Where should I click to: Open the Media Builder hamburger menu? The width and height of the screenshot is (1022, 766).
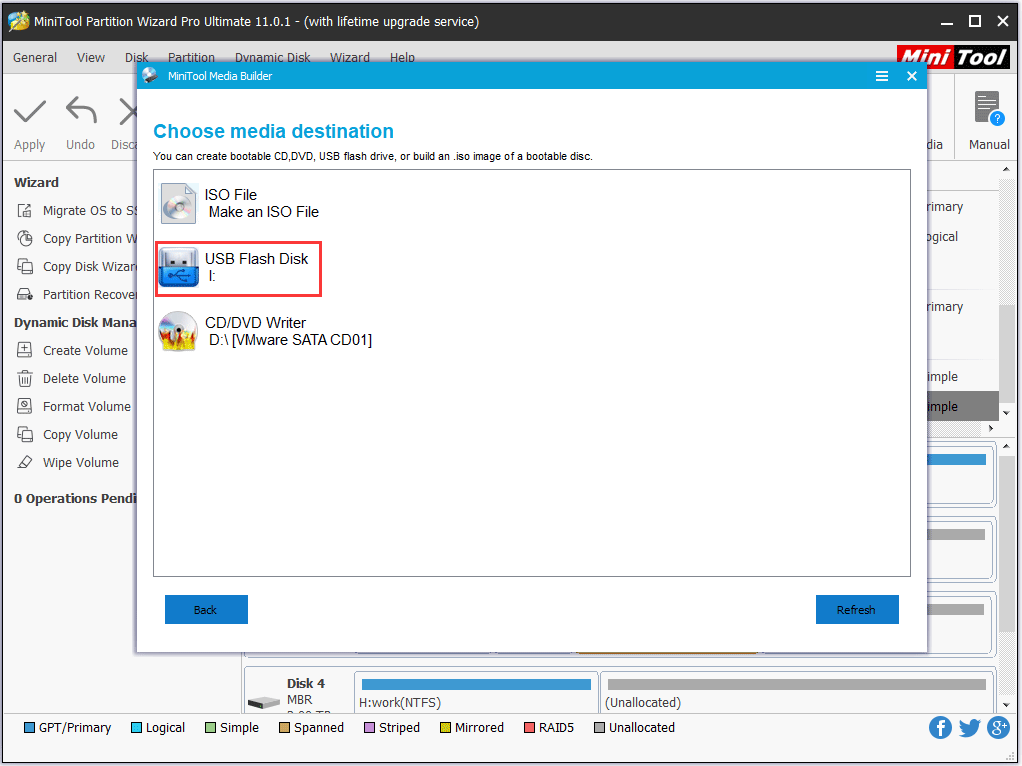(x=881, y=75)
